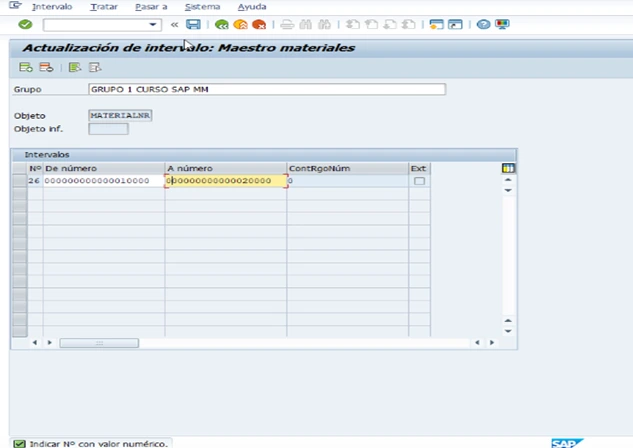633x448 pixels.
Task: Go to previous page icon
Action: point(371,25)
